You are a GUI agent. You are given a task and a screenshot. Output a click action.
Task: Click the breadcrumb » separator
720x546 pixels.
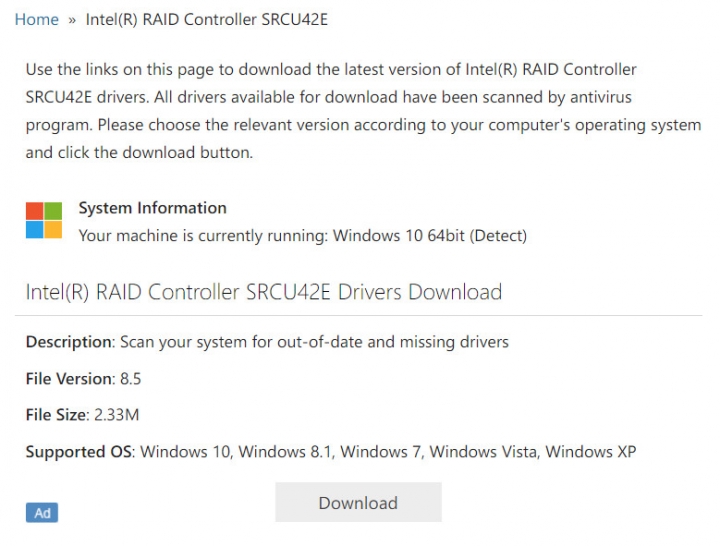[72, 20]
